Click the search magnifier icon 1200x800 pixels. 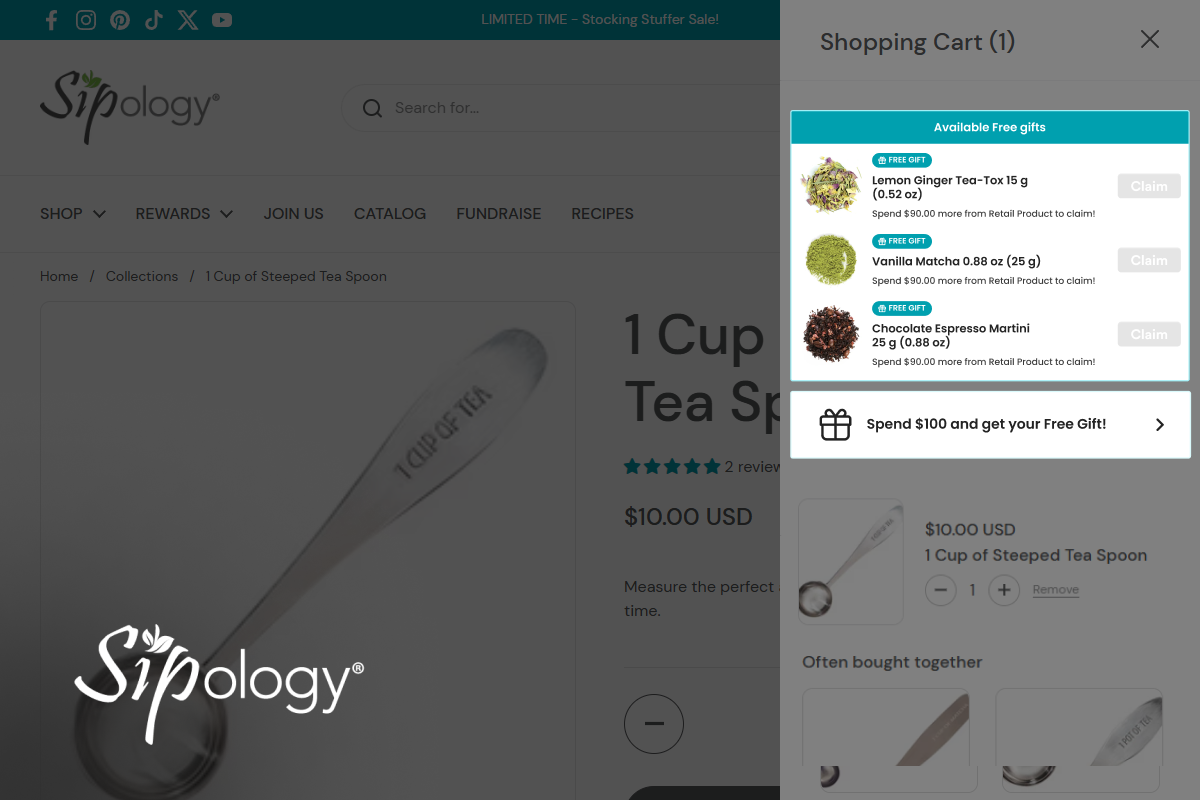coord(372,108)
